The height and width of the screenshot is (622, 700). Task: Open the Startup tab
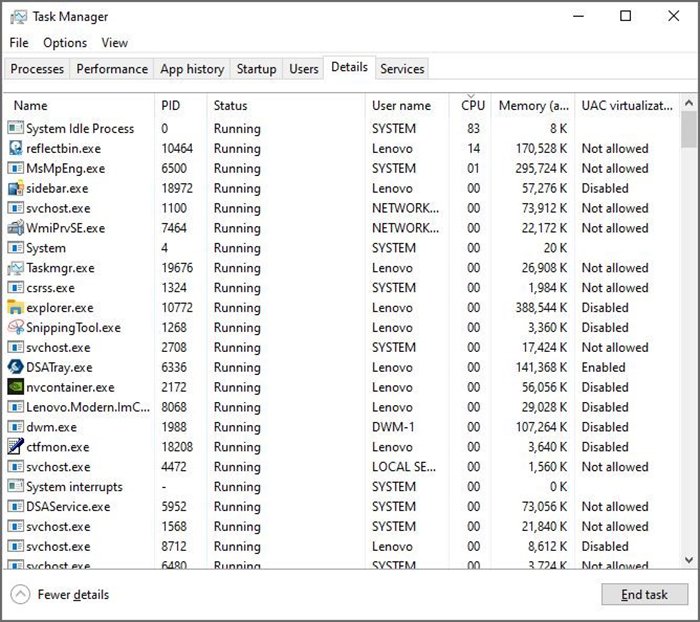[256, 69]
